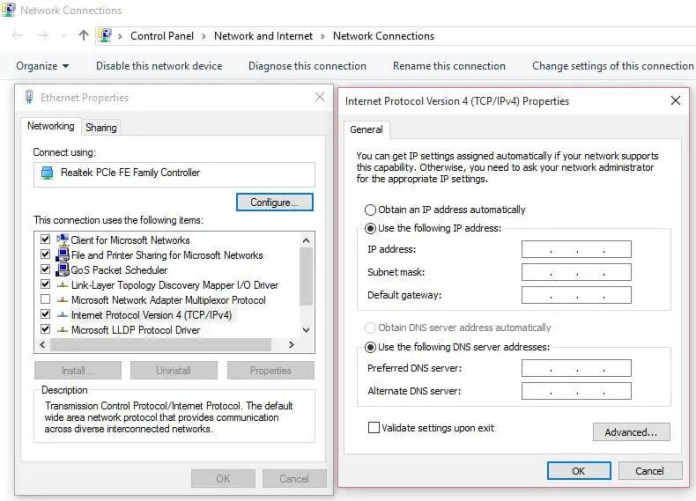Switch to the Sharing tab

point(101,127)
